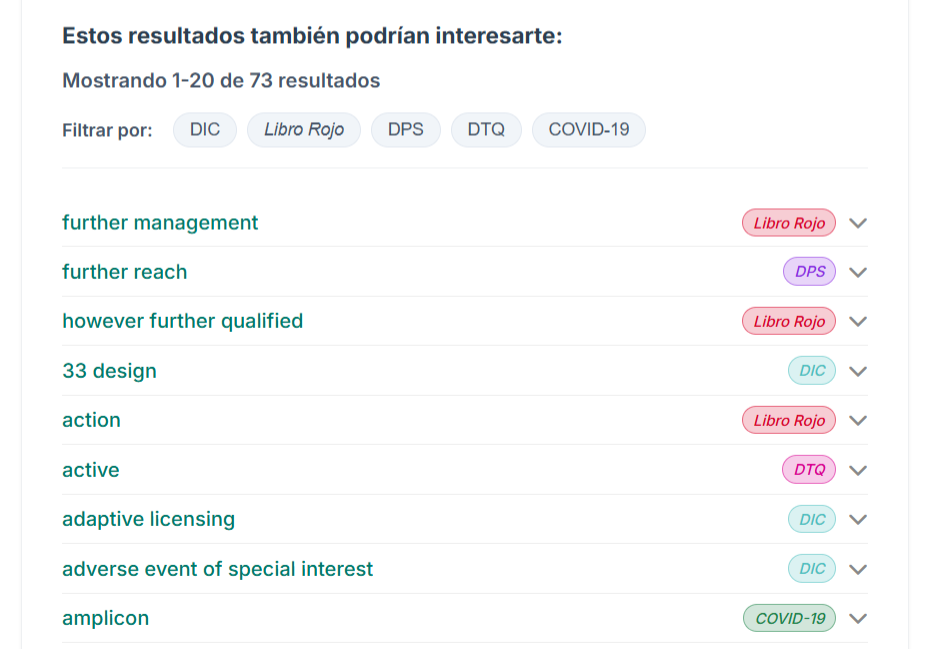
Task: Open 'adverse event of special interest' link
Action: (217, 569)
